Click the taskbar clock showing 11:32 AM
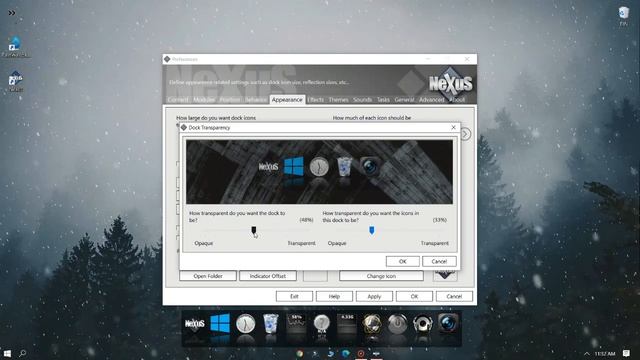Image resolution: width=640 pixels, height=360 pixels. (605, 353)
